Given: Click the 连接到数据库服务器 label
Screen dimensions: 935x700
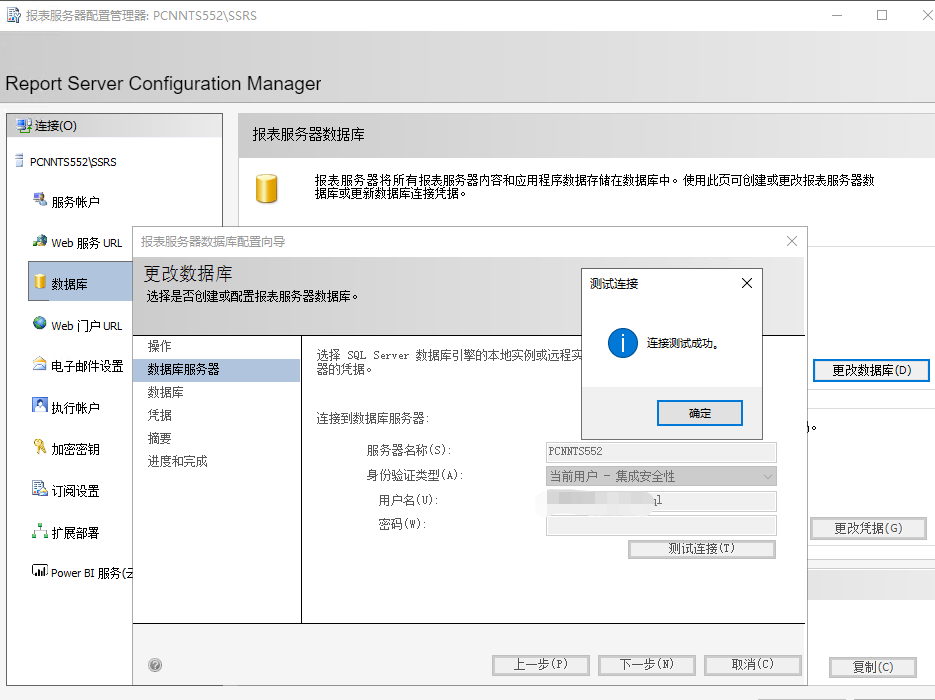Looking at the screenshot, I should [x=373, y=418].
